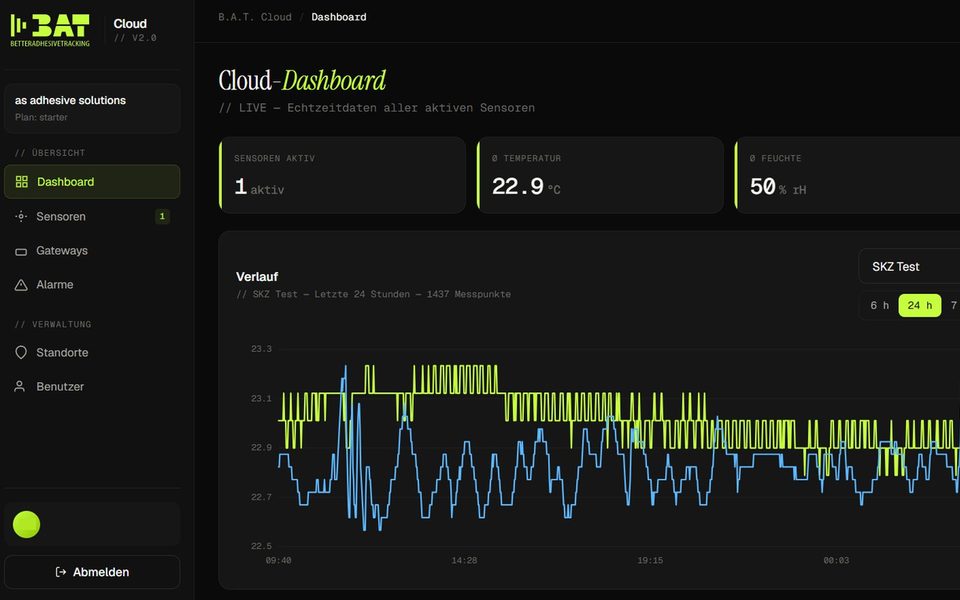Select the 24 h time range

coord(920,305)
